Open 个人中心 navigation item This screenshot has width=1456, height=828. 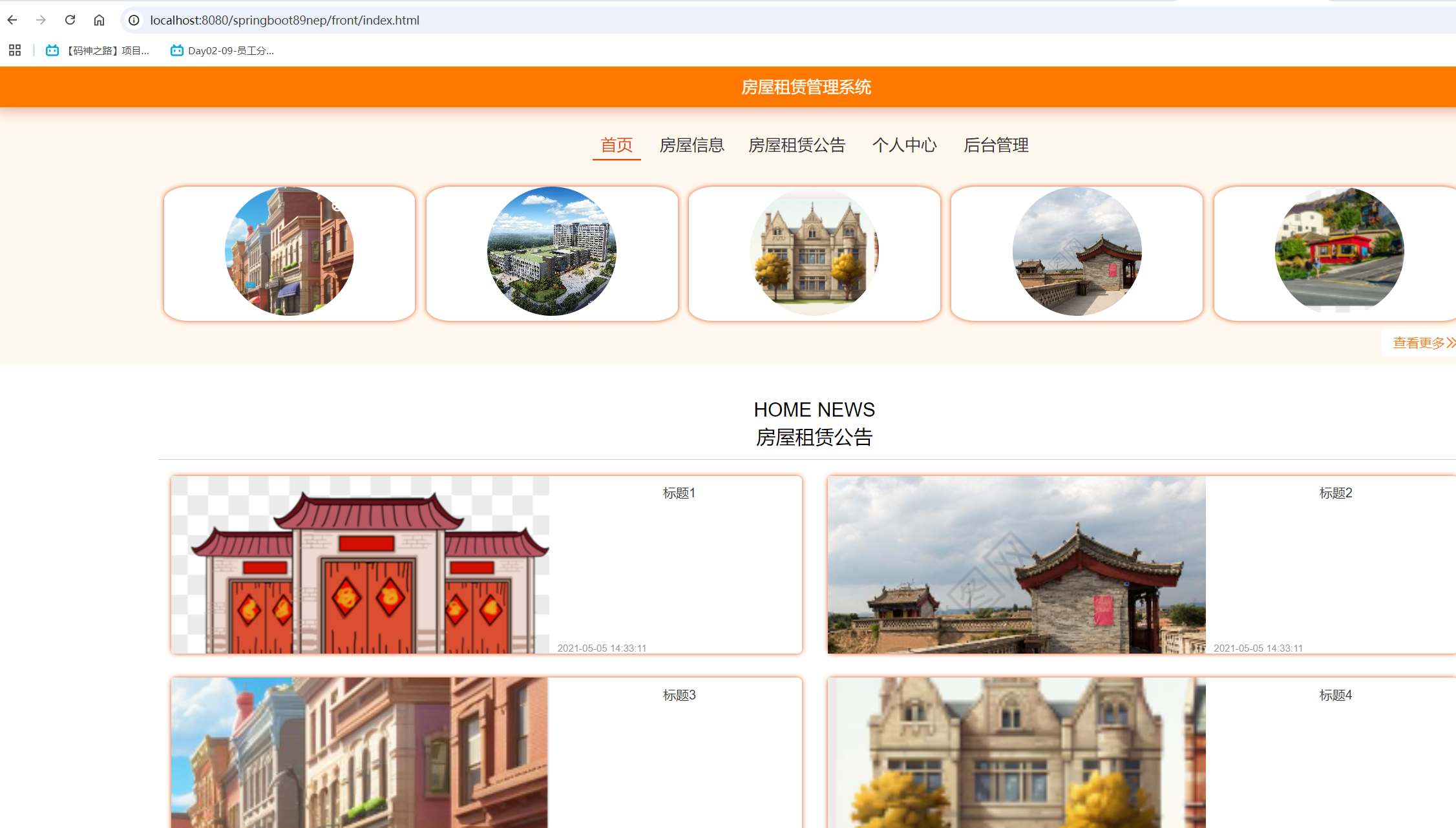click(x=904, y=145)
